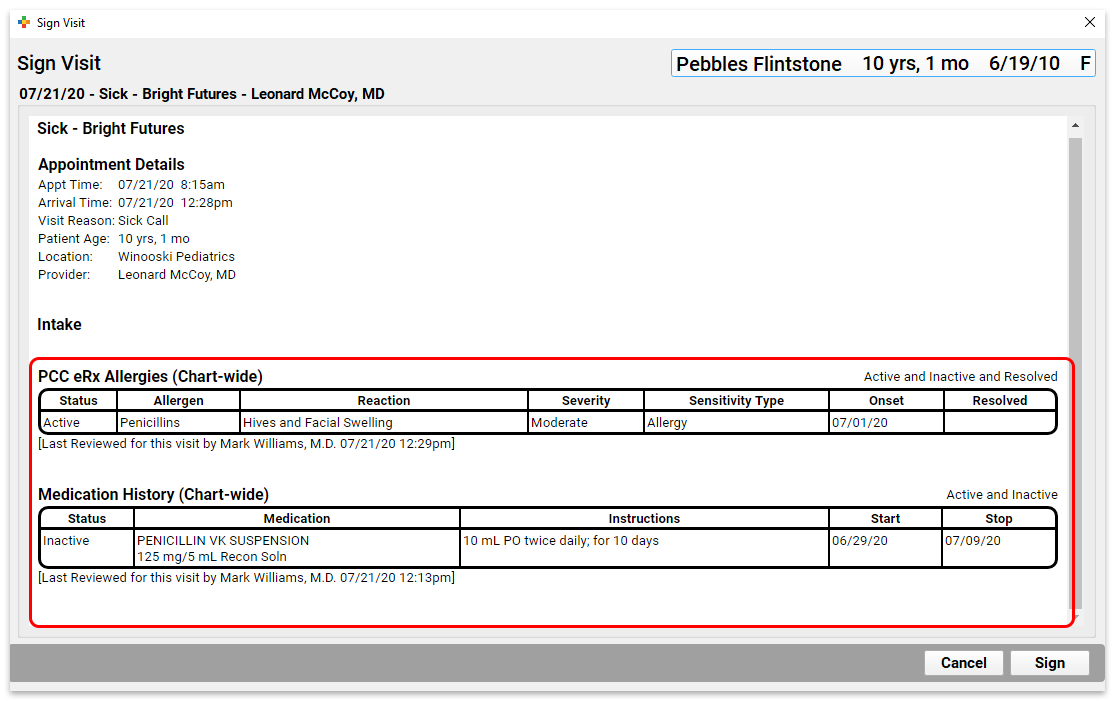
Task: Click the Allergen column header
Action: [x=178, y=400]
